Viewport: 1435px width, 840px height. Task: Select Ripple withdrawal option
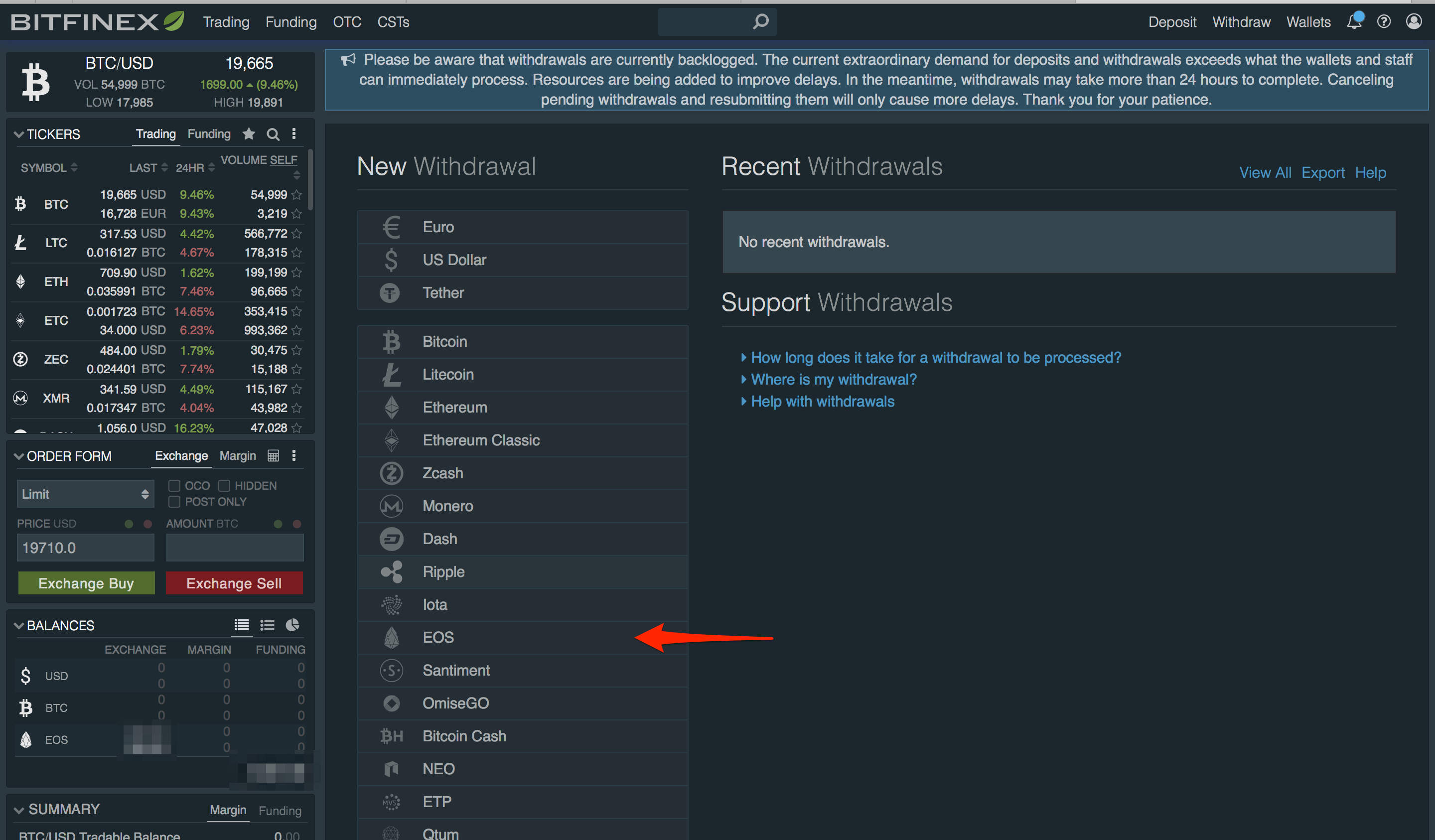click(x=523, y=572)
